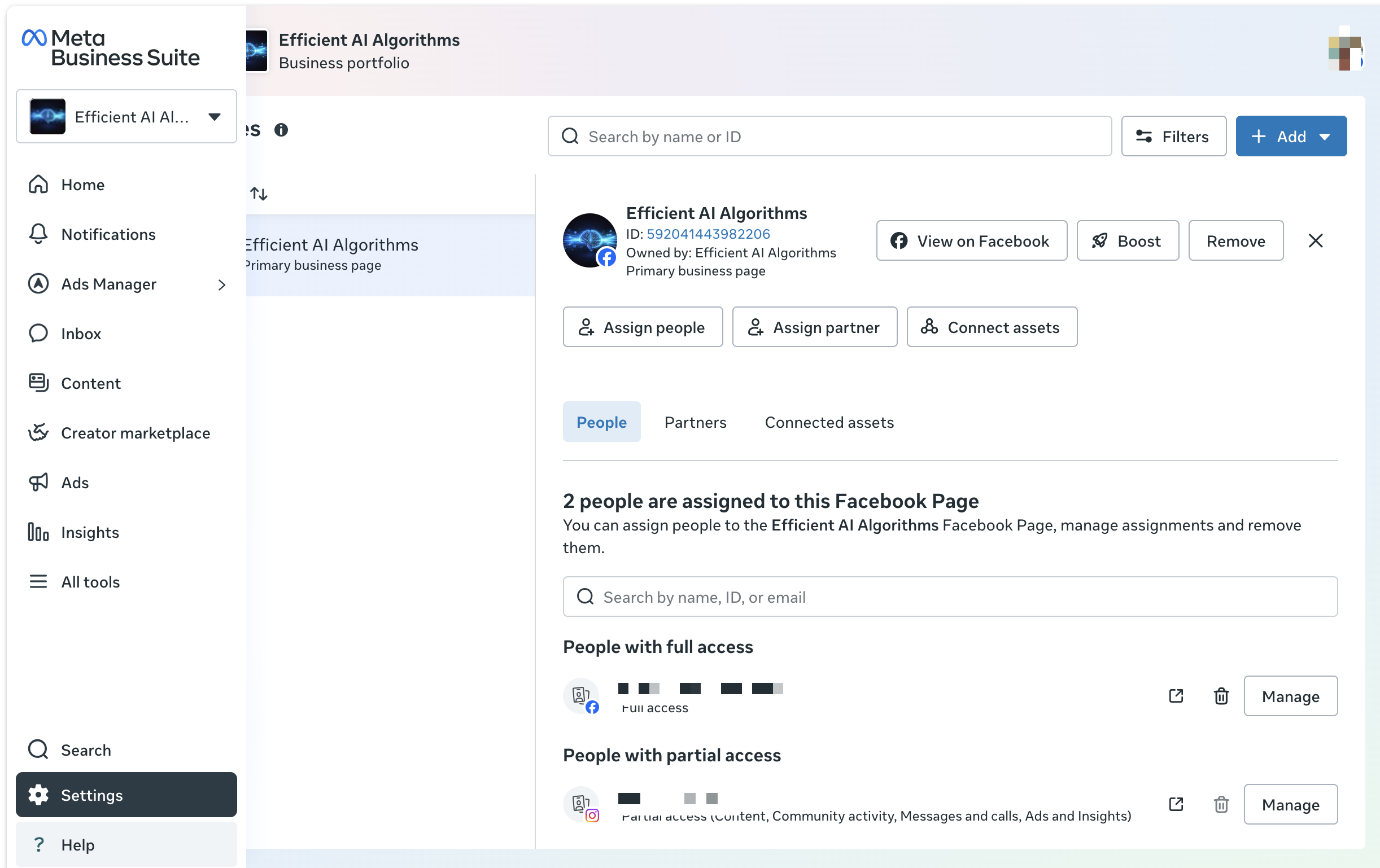1380x868 pixels.
Task: Click the Search magnifier in sidebar
Action: pyautogui.click(x=38, y=749)
